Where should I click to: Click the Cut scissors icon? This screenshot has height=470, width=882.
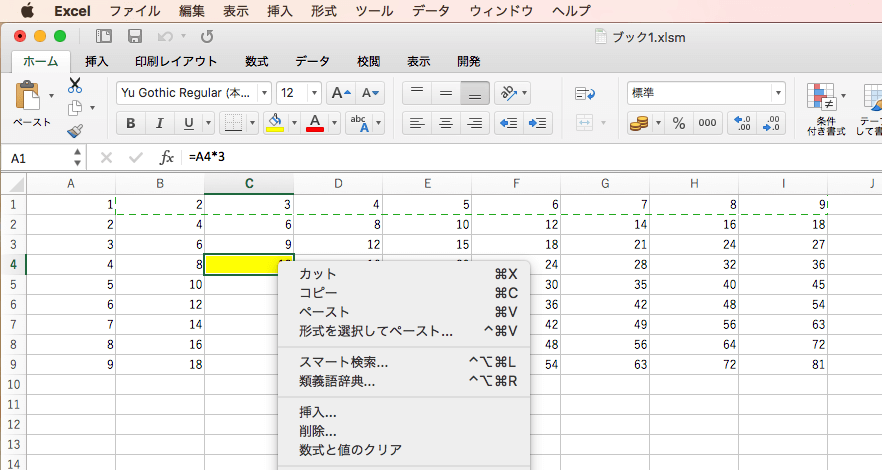point(74,85)
